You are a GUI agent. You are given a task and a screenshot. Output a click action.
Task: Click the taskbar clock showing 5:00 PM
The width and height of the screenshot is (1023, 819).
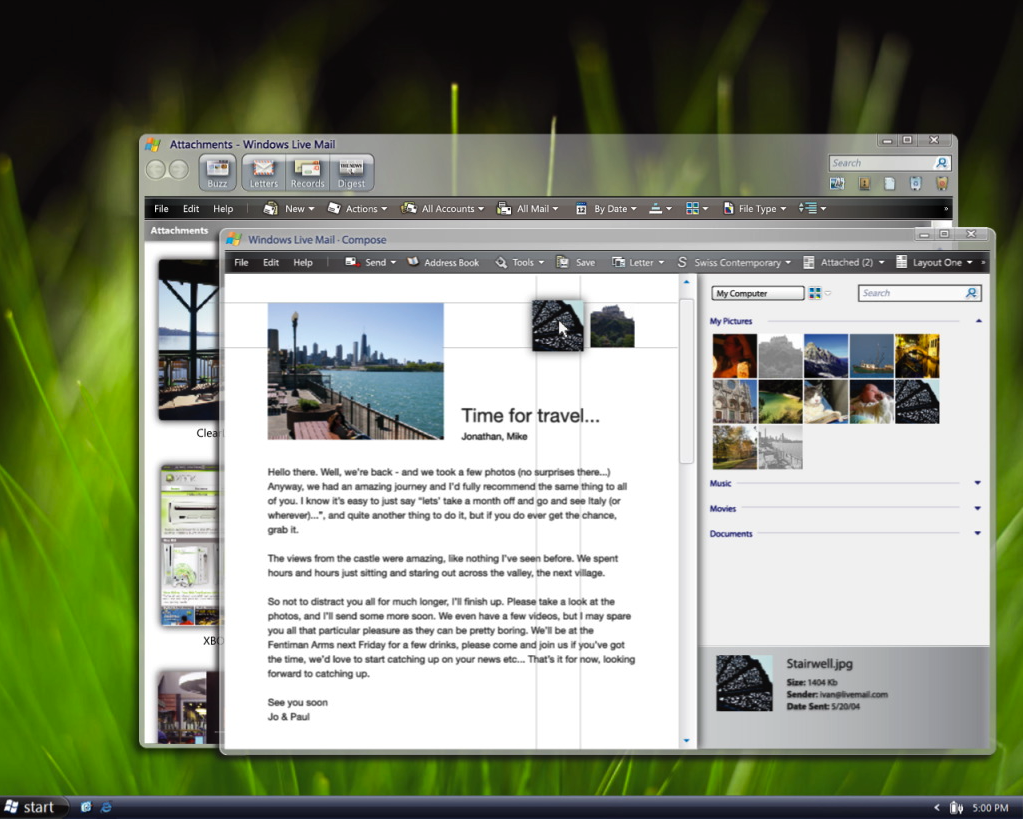990,808
